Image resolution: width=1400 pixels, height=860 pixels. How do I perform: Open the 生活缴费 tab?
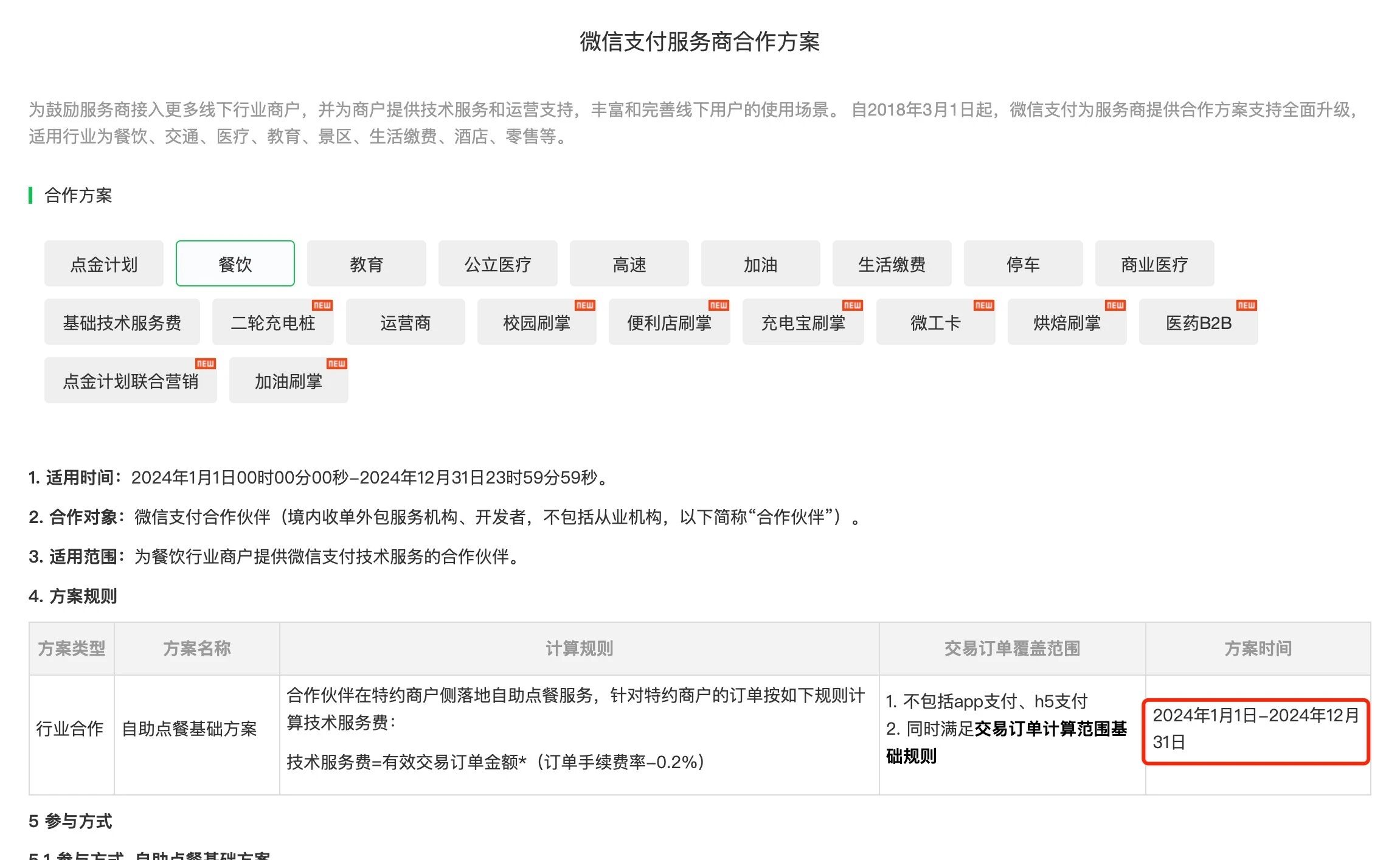(x=892, y=264)
